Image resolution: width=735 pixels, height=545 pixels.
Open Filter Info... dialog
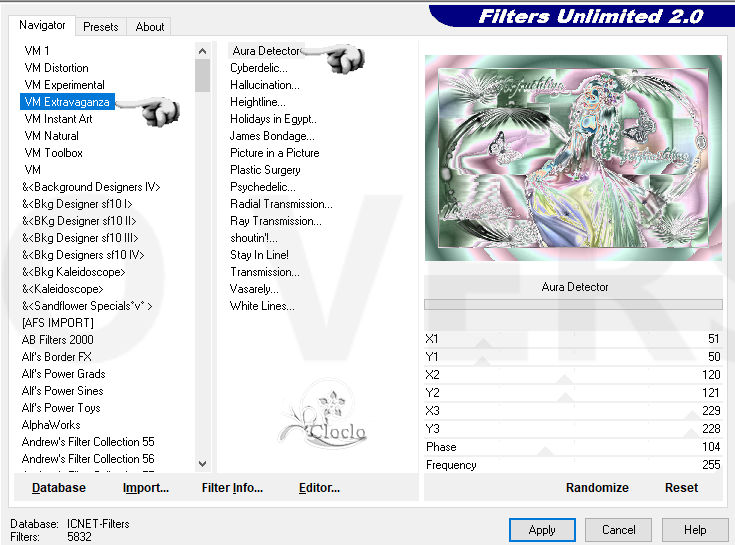point(232,488)
